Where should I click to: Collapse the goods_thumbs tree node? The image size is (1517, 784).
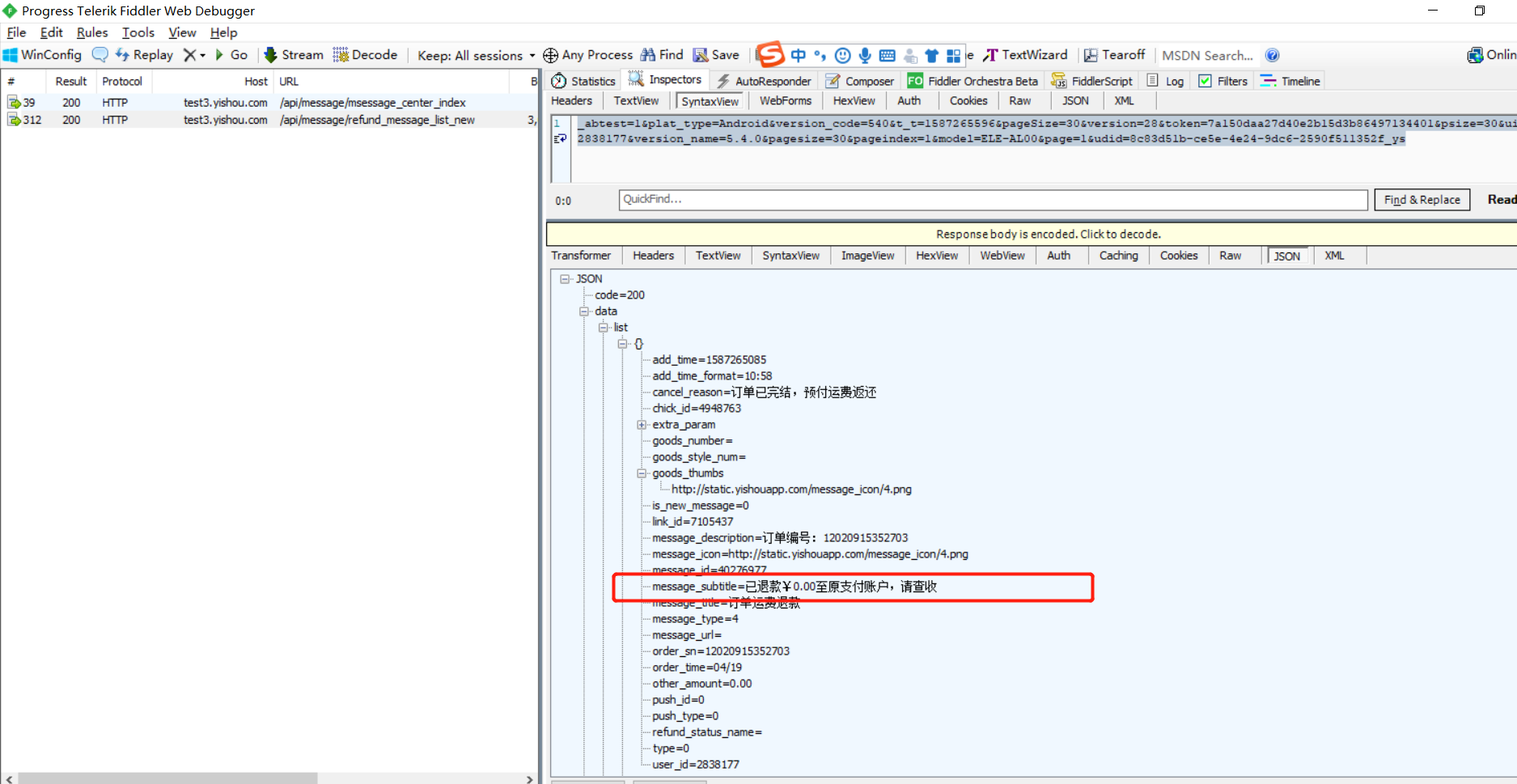coord(642,473)
